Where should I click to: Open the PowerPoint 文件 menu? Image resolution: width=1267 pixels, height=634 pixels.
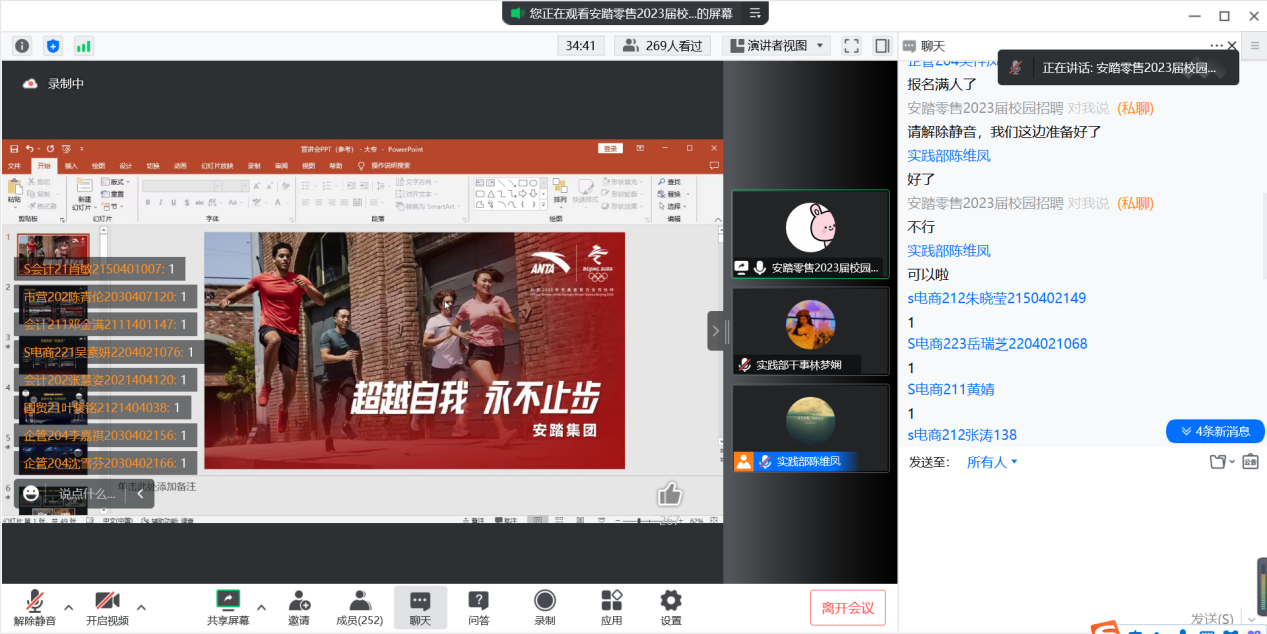tap(14, 165)
